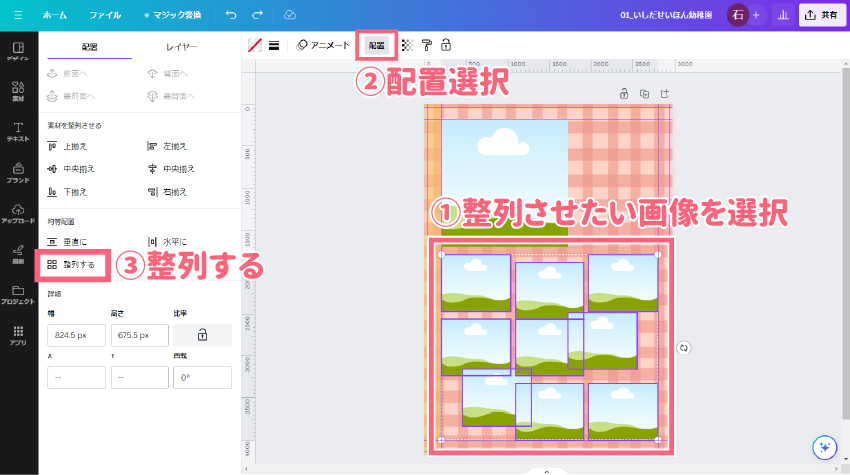
Task: Open the デザイン sidebar panel
Action: pos(18,51)
